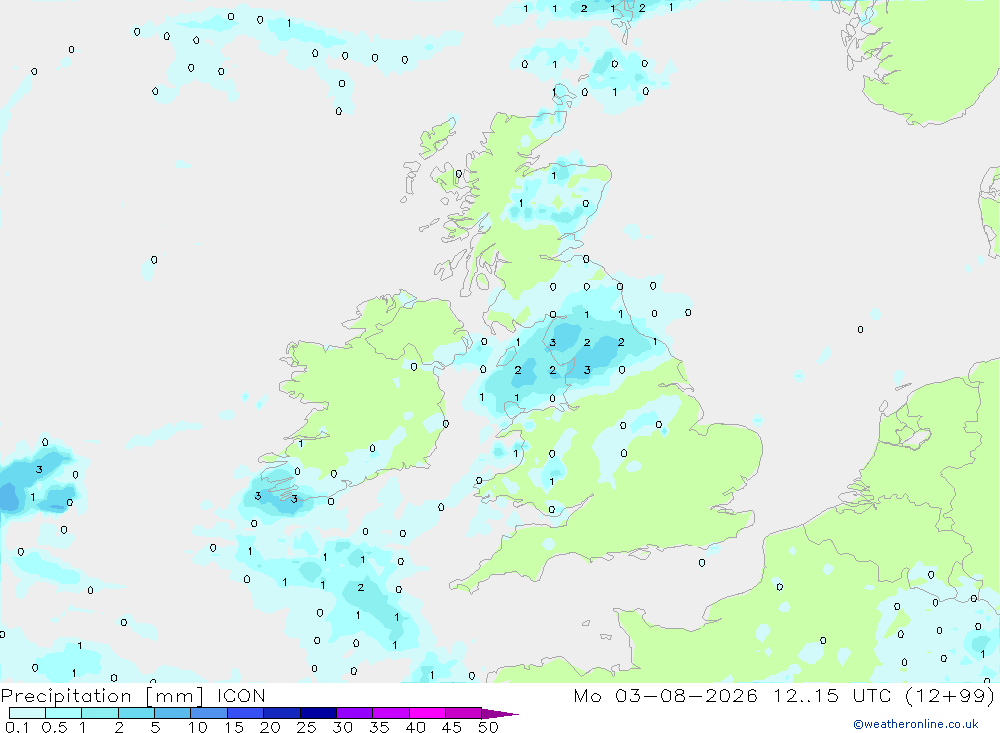Click the '35' legend scale label
The height and width of the screenshot is (733, 1000).
[x=379, y=727]
